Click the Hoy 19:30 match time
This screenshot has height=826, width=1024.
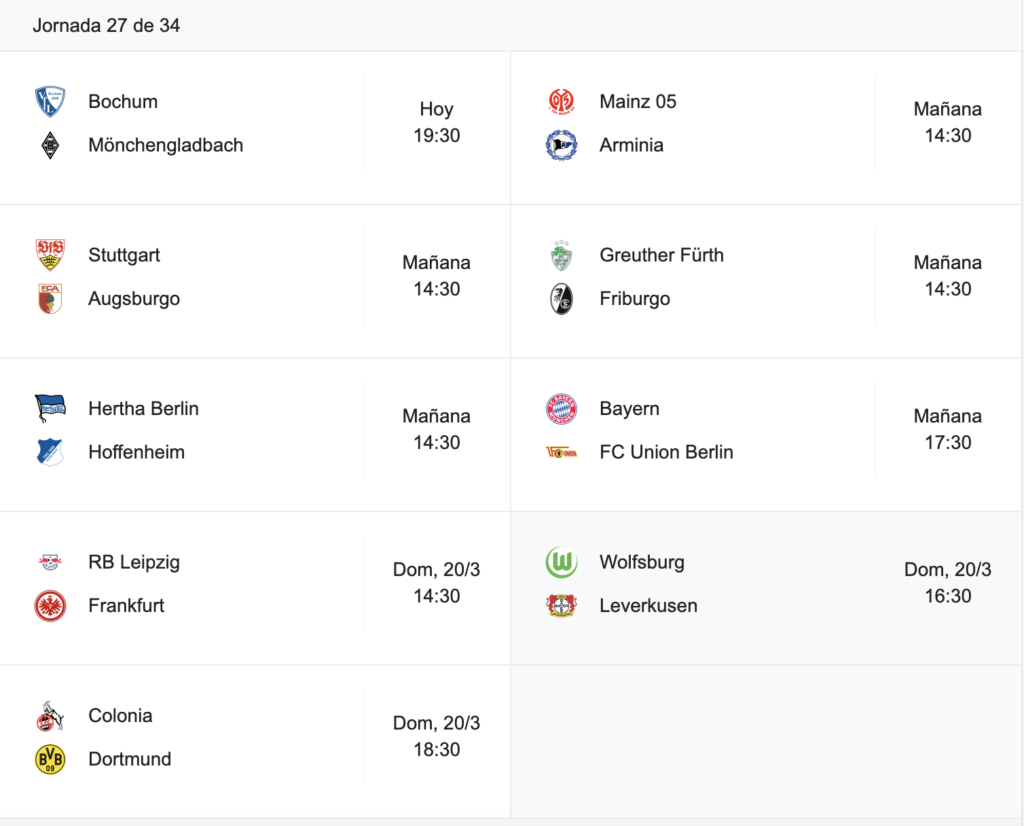click(436, 122)
